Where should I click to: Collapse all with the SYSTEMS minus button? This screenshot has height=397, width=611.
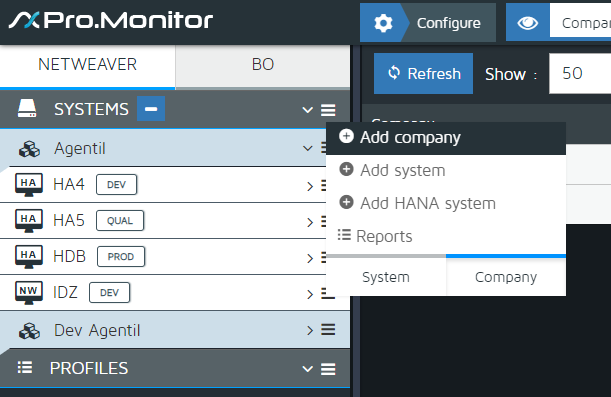(151, 109)
